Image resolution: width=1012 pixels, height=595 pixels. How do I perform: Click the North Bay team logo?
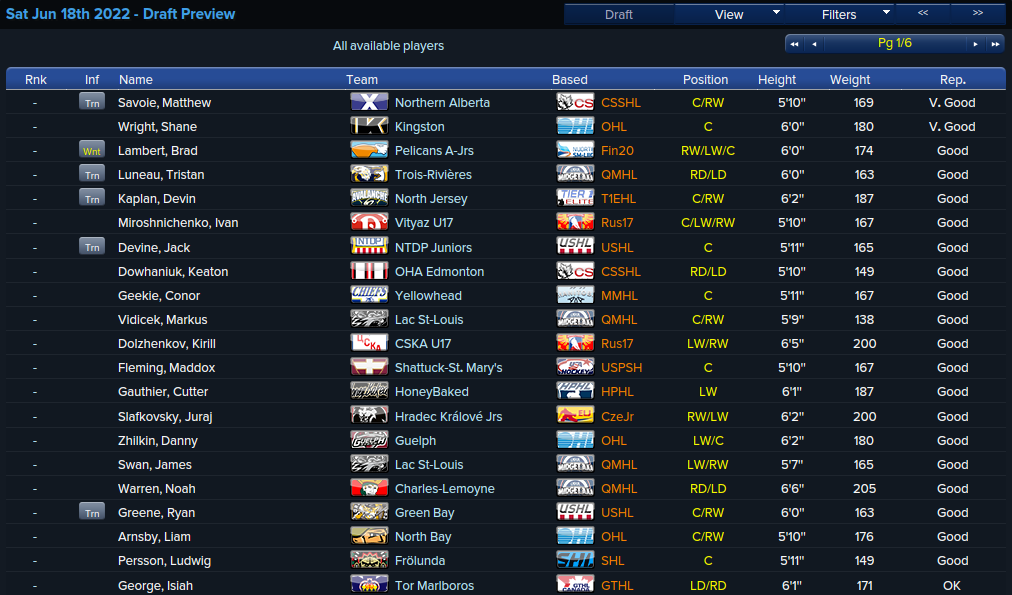click(x=369, y=536)
